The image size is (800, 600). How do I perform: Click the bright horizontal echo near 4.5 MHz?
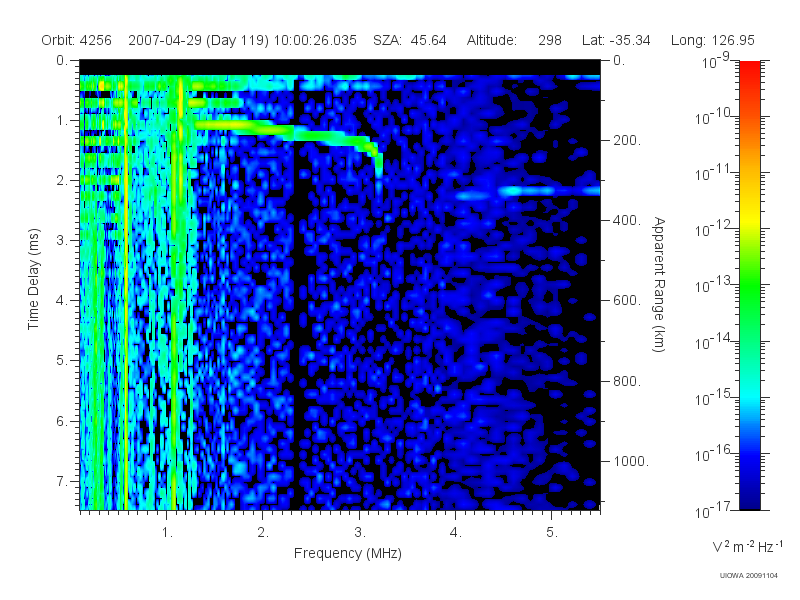(527, 192)
